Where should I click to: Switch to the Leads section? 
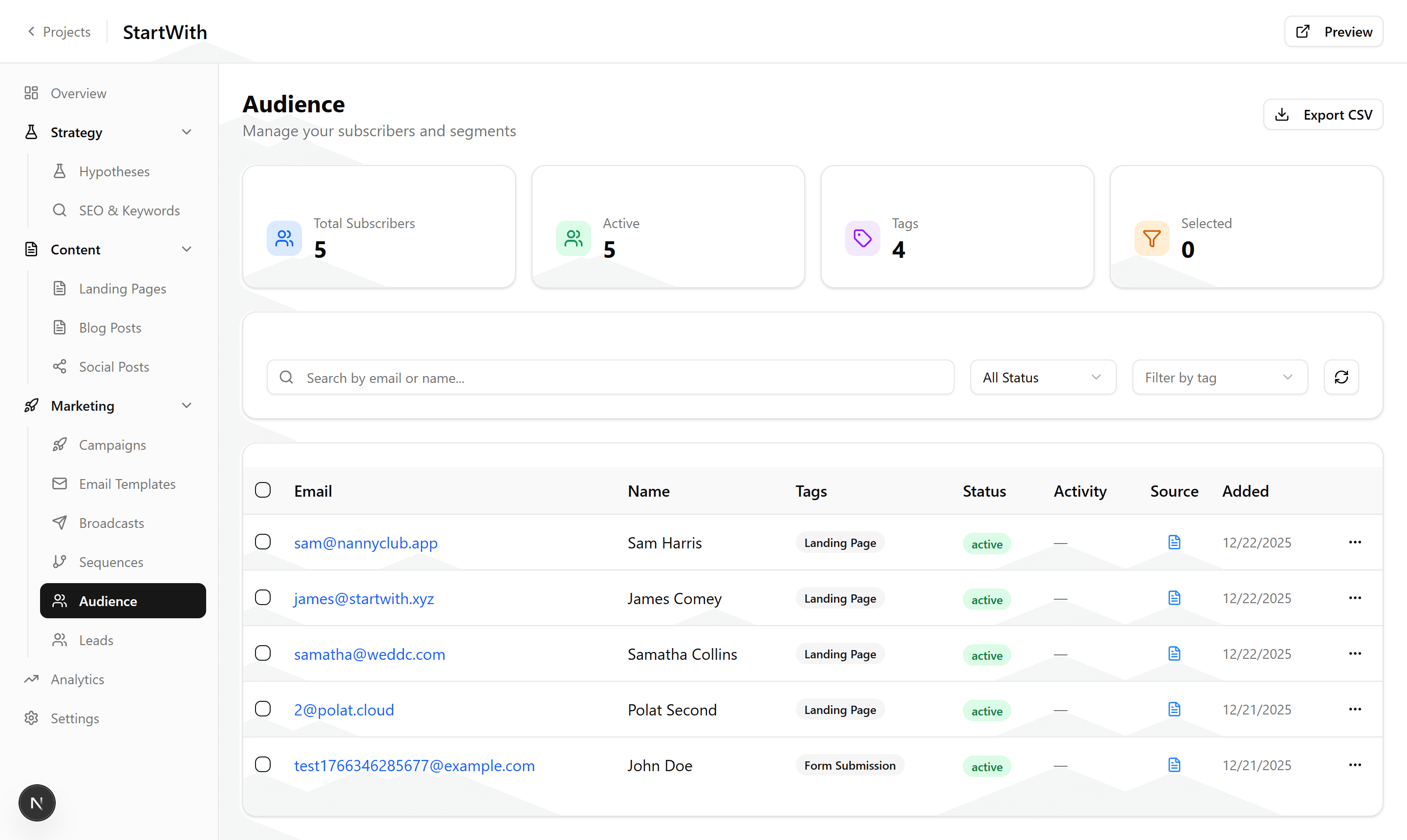click(x=97, y=640)
